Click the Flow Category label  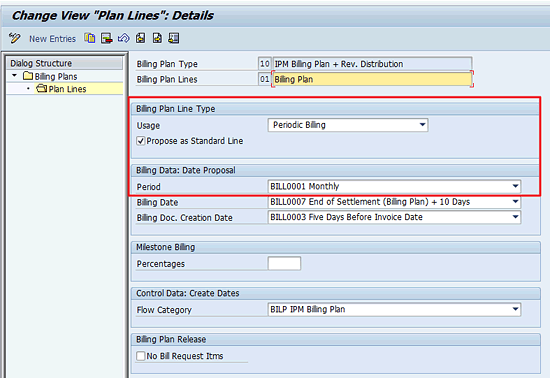[164, 310]
